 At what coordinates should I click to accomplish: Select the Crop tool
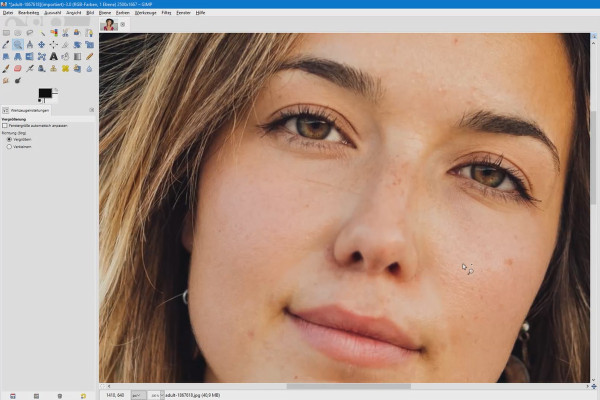pyautogui.click(x=65, y=45)
